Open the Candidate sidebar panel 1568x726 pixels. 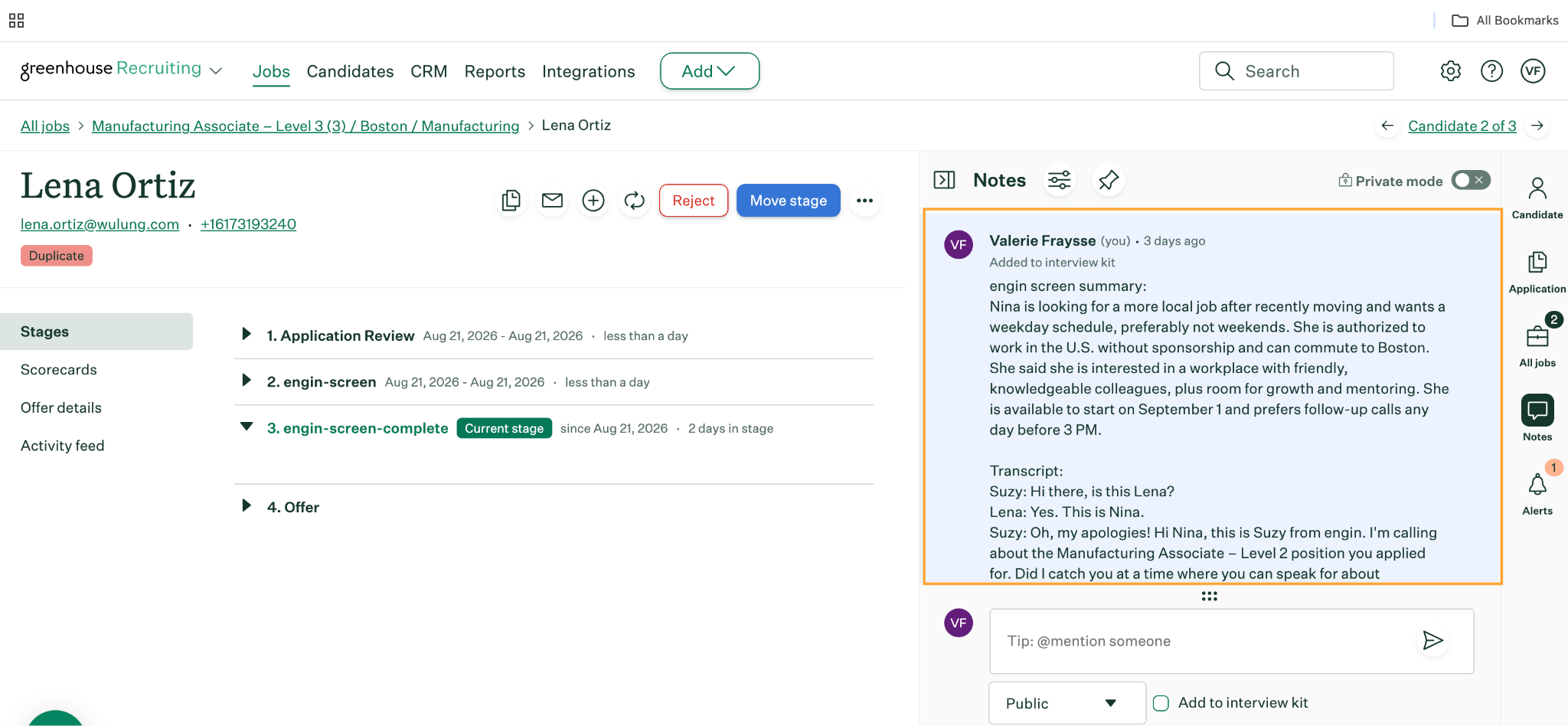1537,198
